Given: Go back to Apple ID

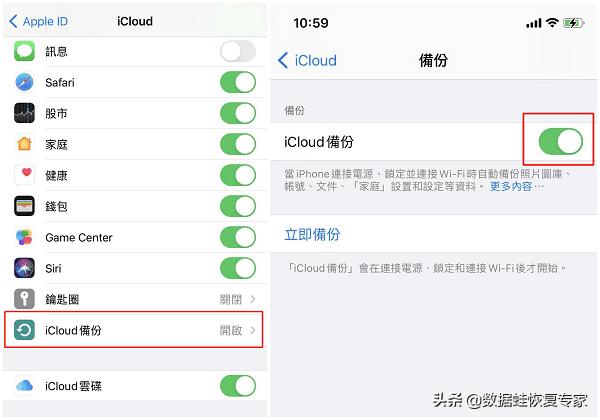Looking at the screenshot, I should tap(38, 21).
